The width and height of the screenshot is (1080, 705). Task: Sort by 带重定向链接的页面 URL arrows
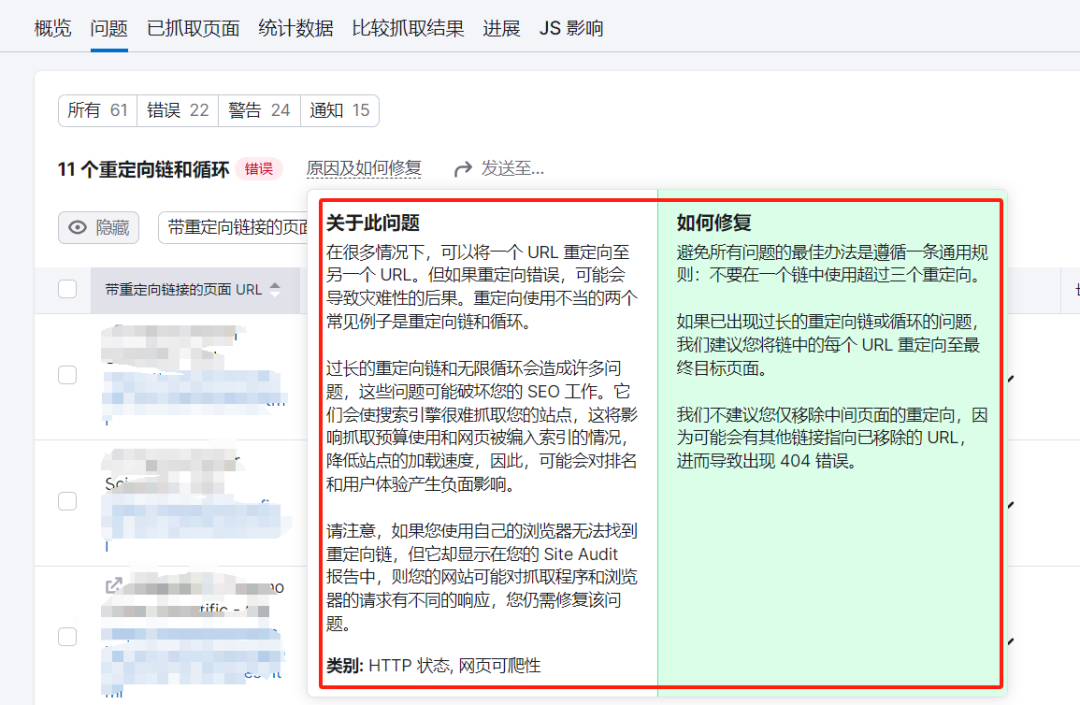pyautogui.click(x=275, y=289)
